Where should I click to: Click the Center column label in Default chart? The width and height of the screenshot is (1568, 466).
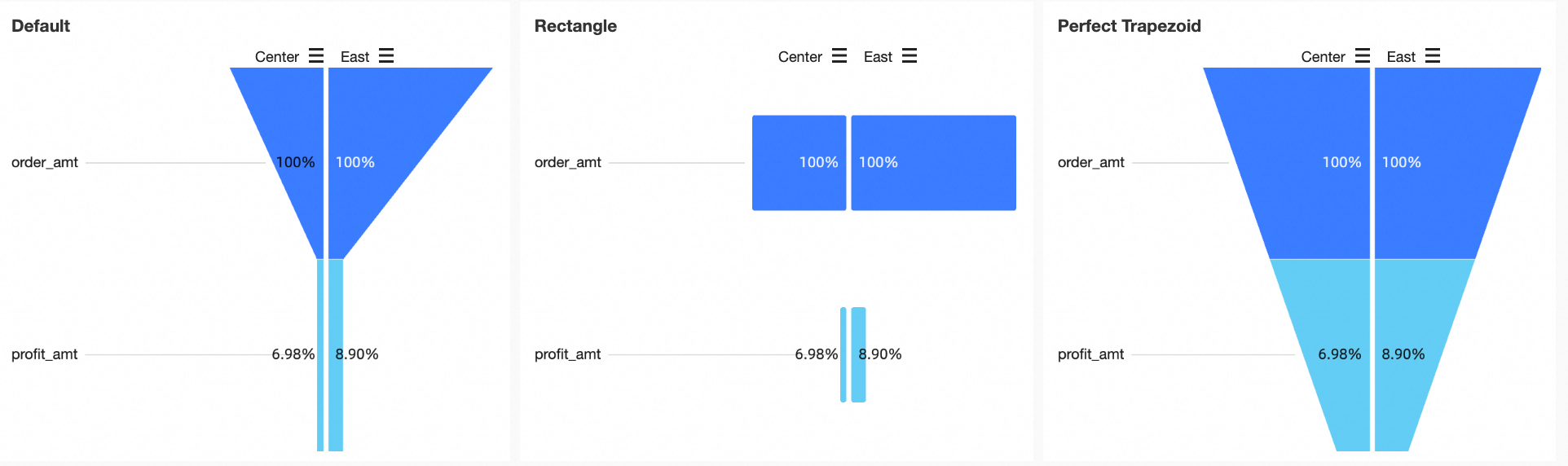point(277,56)
